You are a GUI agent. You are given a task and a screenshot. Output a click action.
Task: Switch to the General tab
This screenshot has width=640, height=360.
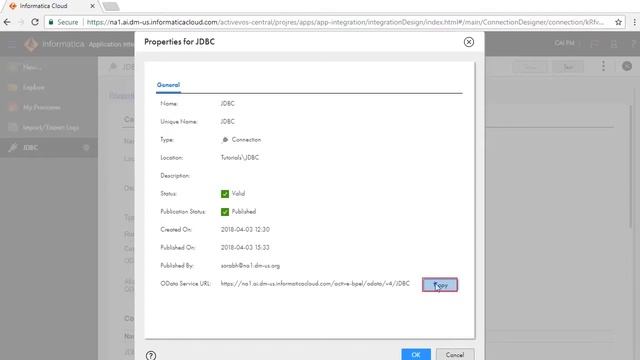point(168,85)
